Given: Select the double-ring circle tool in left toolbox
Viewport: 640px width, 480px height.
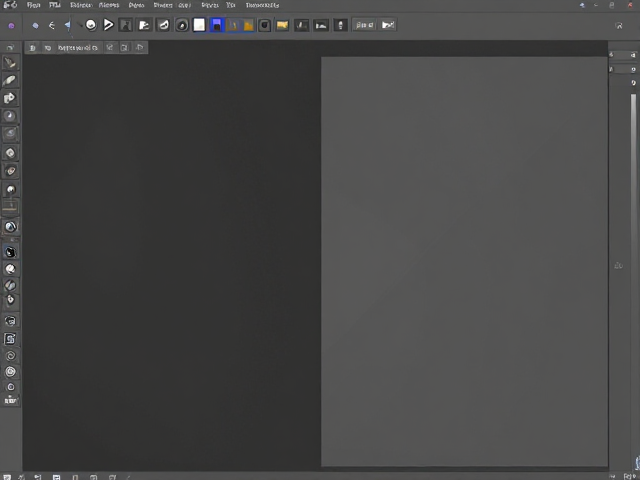Looking at the screenshot, I should coord(11,372).
